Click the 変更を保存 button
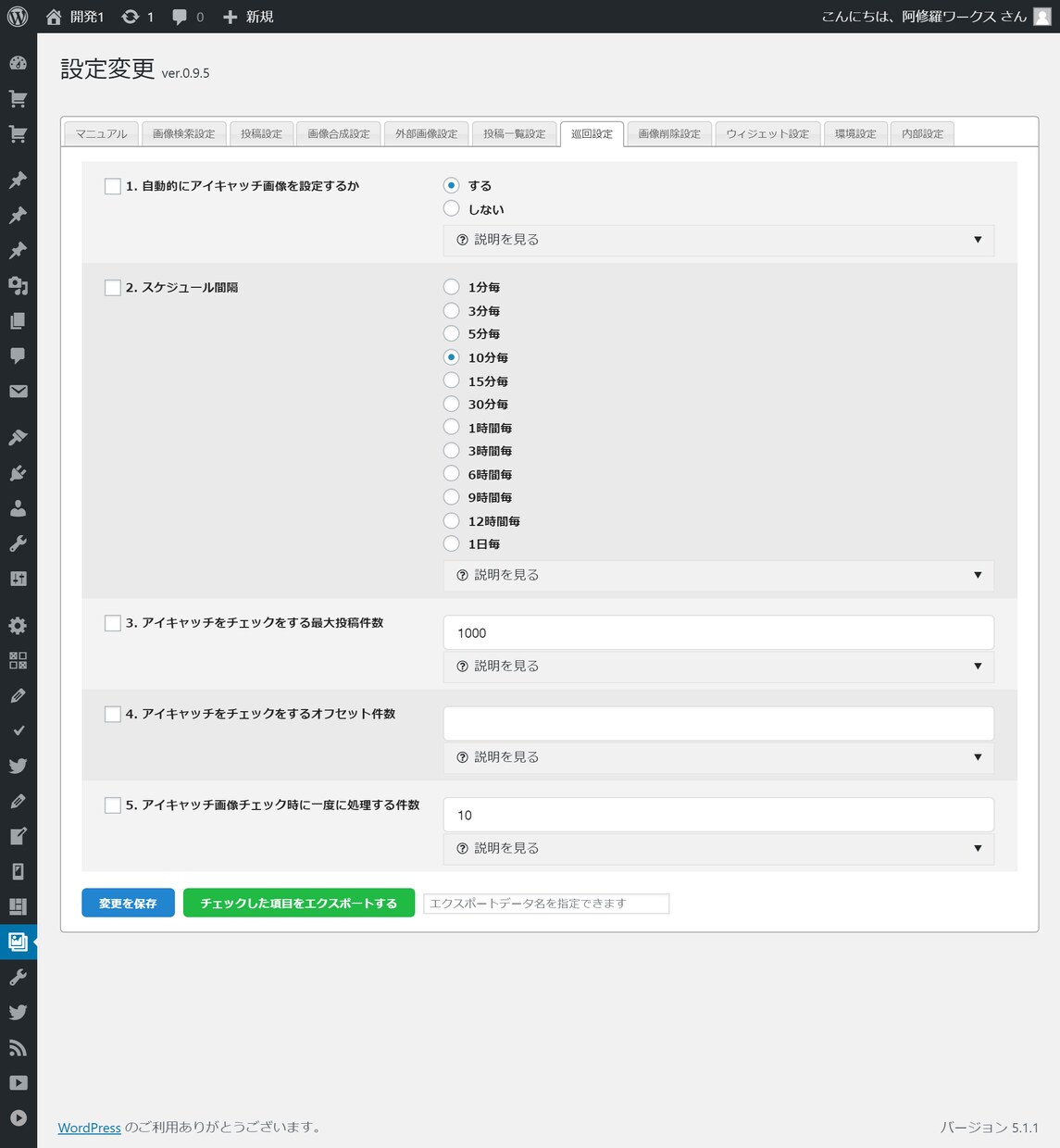The height and width of the screenshot is (1148, 1060). pos(128,903)
